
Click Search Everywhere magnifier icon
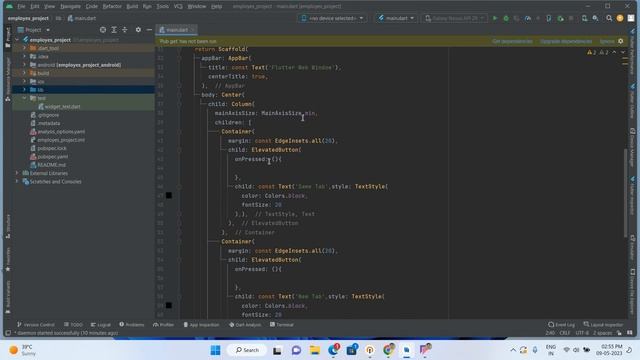pos(609,18)
